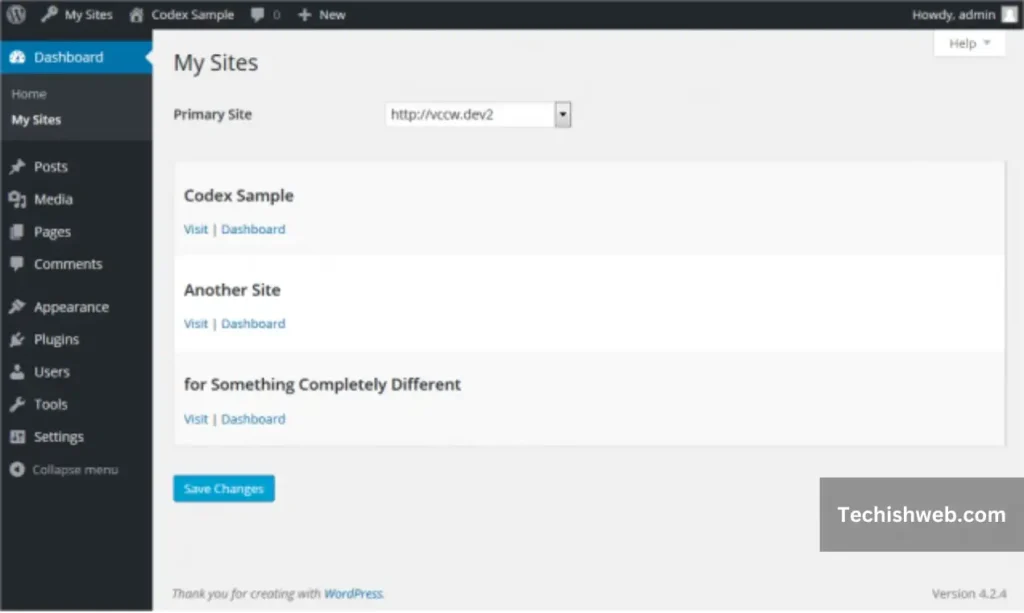Image resolution: width=1024 pixels, height=613 pixels.
Task: Expand the Help tab
Action: click(x=969, y=43)
